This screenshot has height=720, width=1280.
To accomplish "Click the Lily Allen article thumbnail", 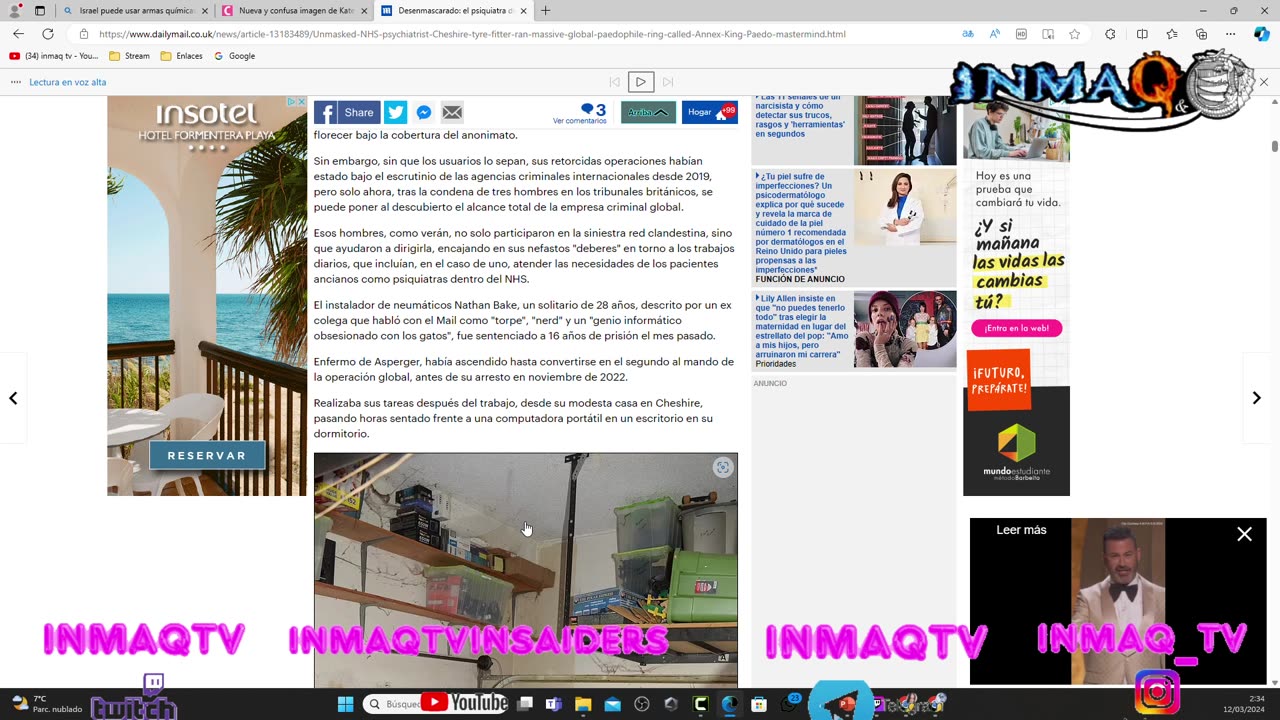I will (x=905, y=329).
